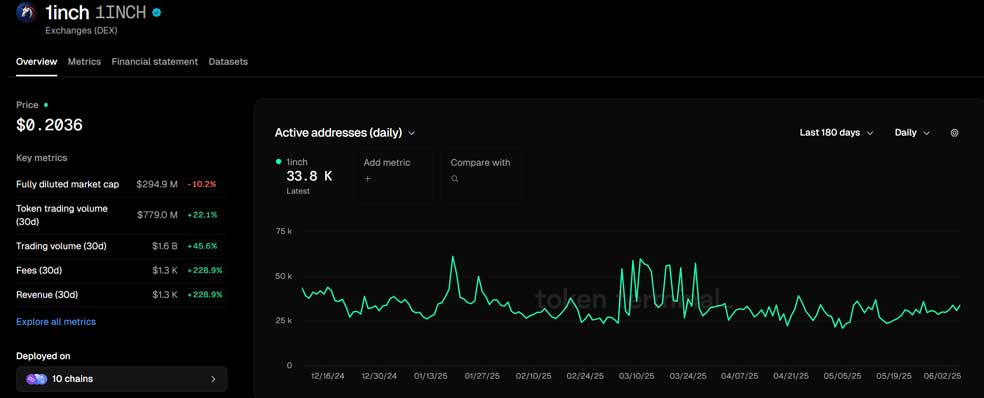Open chart settings gear icon

point(954,133)
